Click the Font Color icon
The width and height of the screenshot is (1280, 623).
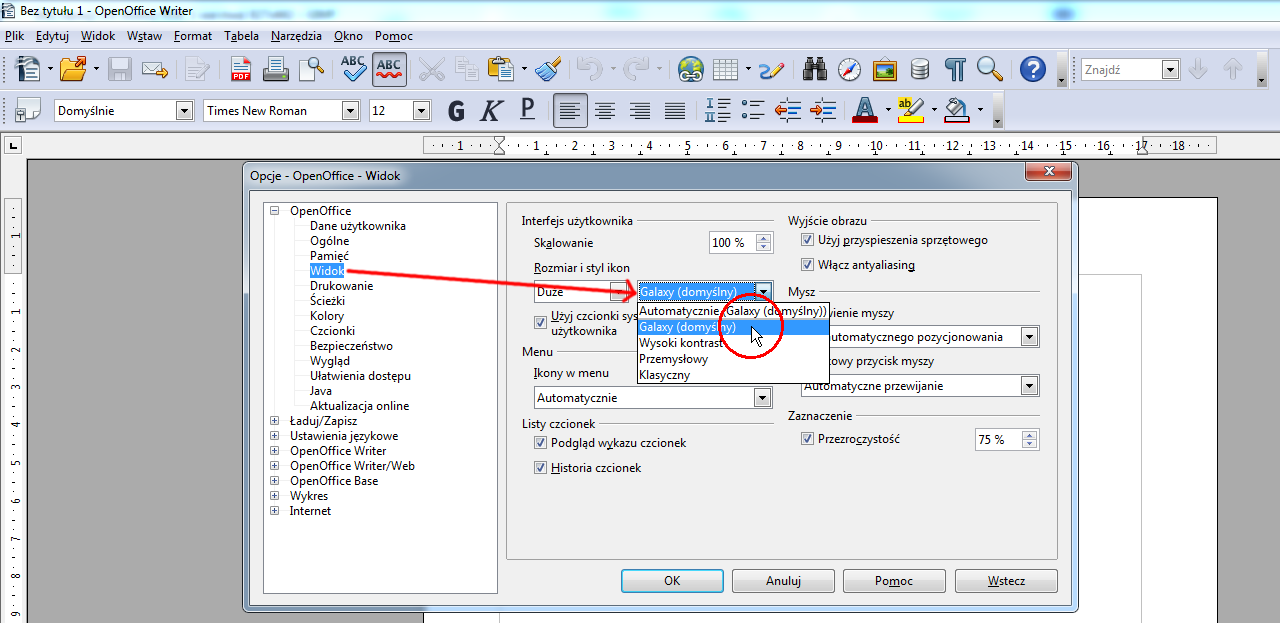866,110
